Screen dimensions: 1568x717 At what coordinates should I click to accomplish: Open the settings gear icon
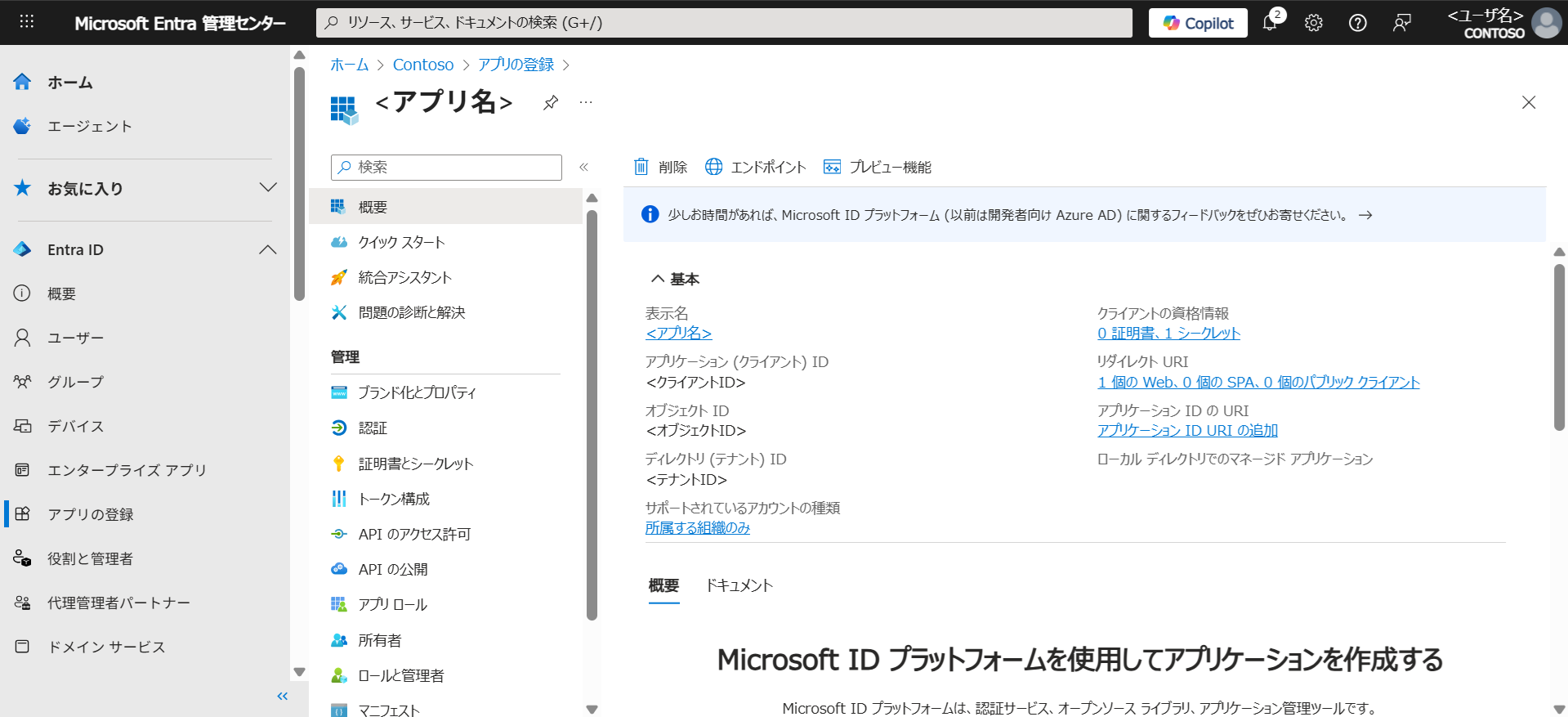(1313, 23)
